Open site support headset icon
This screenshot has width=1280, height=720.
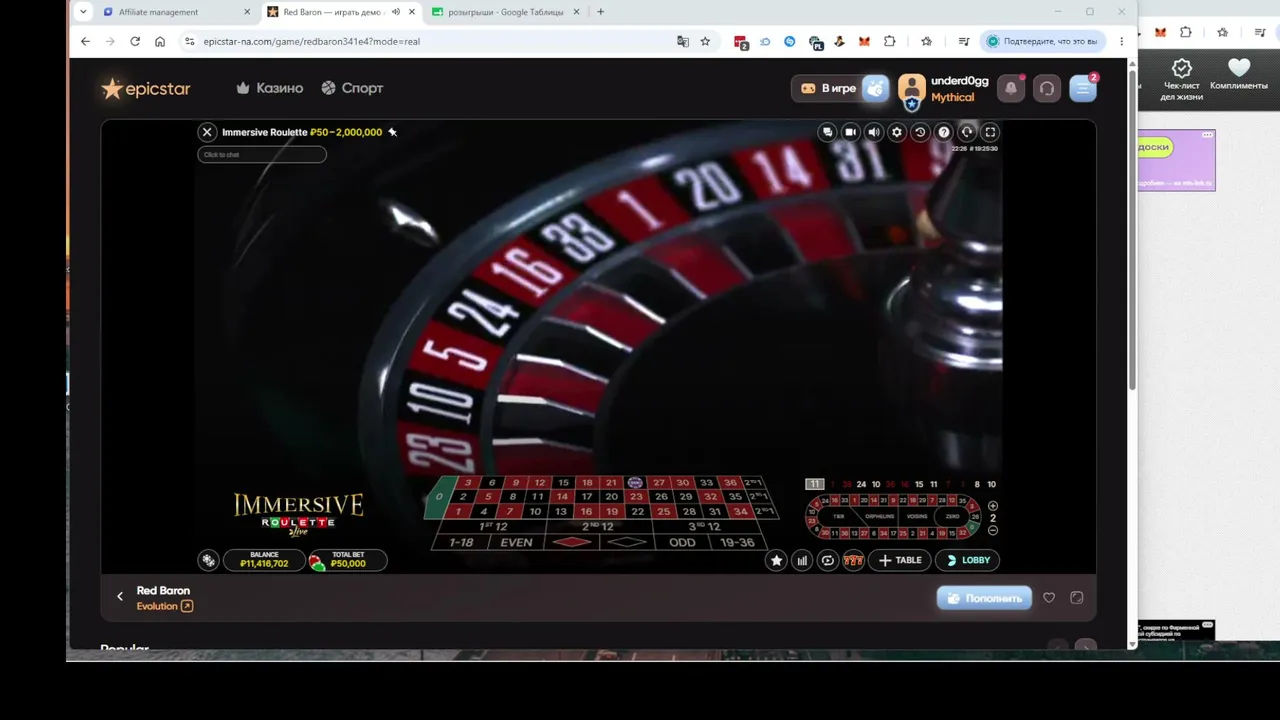click(x=1047, y=88)
